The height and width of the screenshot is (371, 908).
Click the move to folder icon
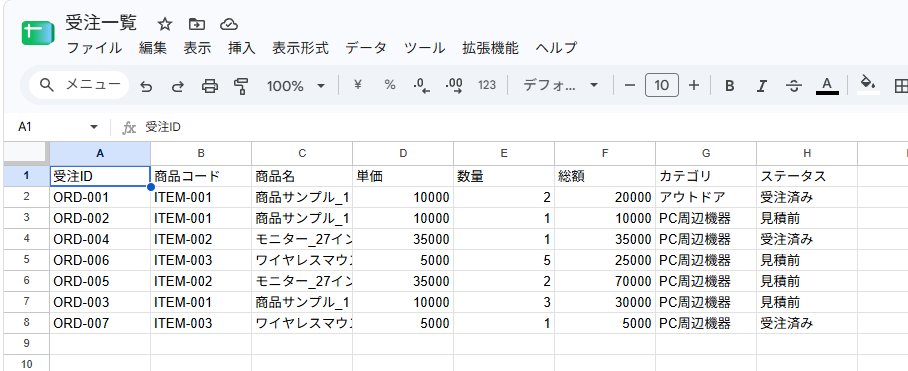[197, 24]
